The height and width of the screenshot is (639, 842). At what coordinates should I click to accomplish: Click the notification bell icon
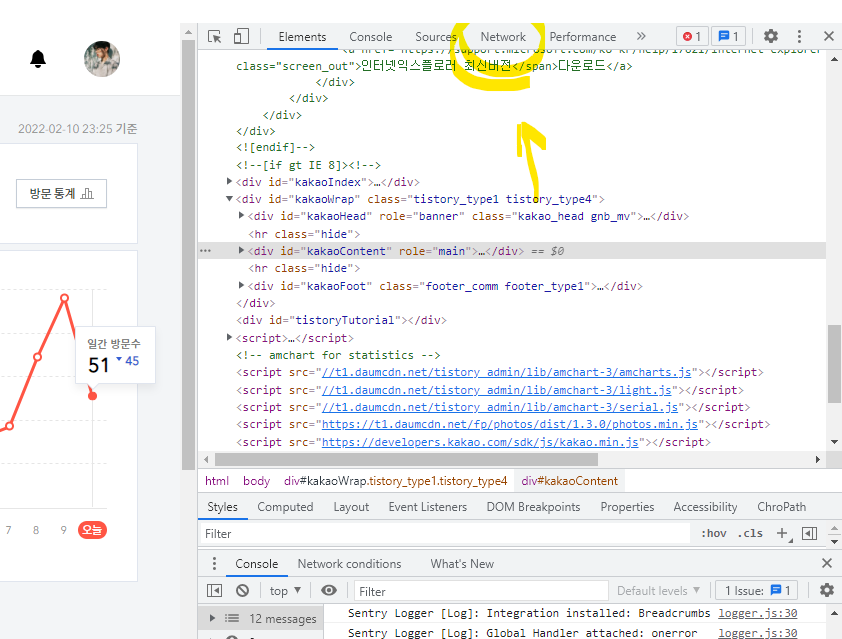point(38,59)
